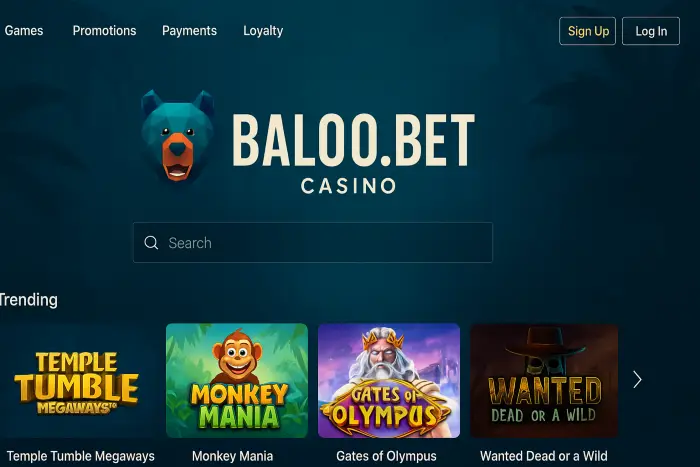Focus the Search input field

313,242
